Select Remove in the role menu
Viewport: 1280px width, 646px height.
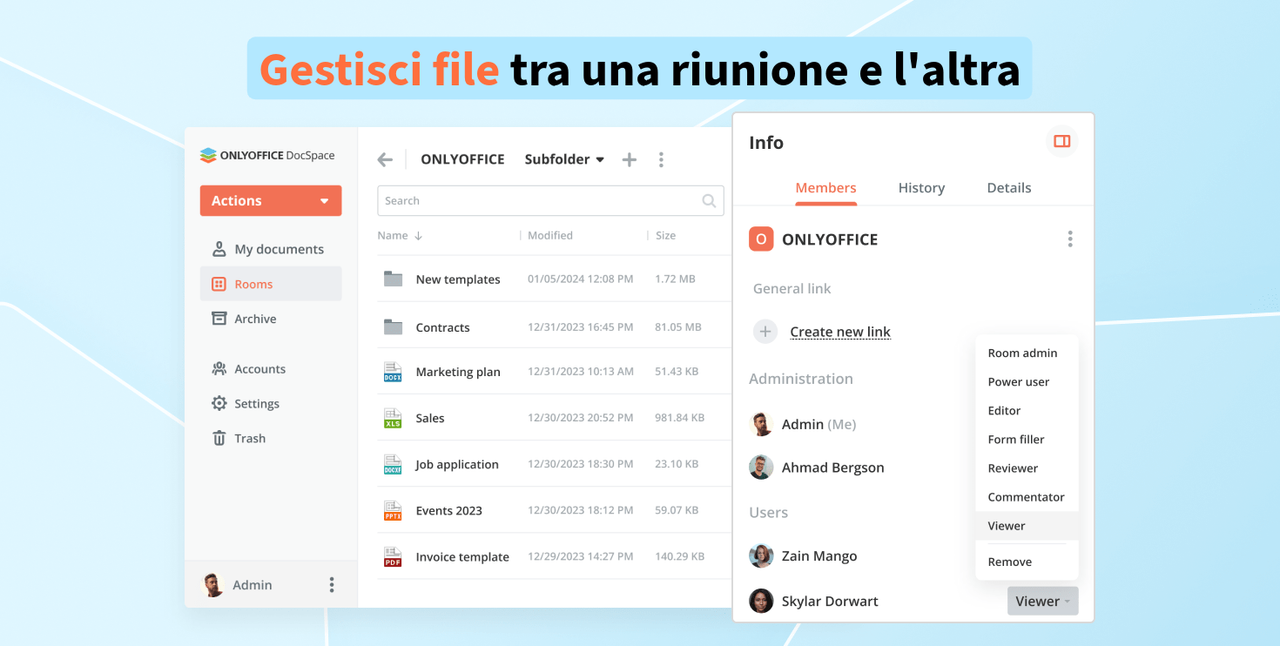click(x=1027, y=562)
